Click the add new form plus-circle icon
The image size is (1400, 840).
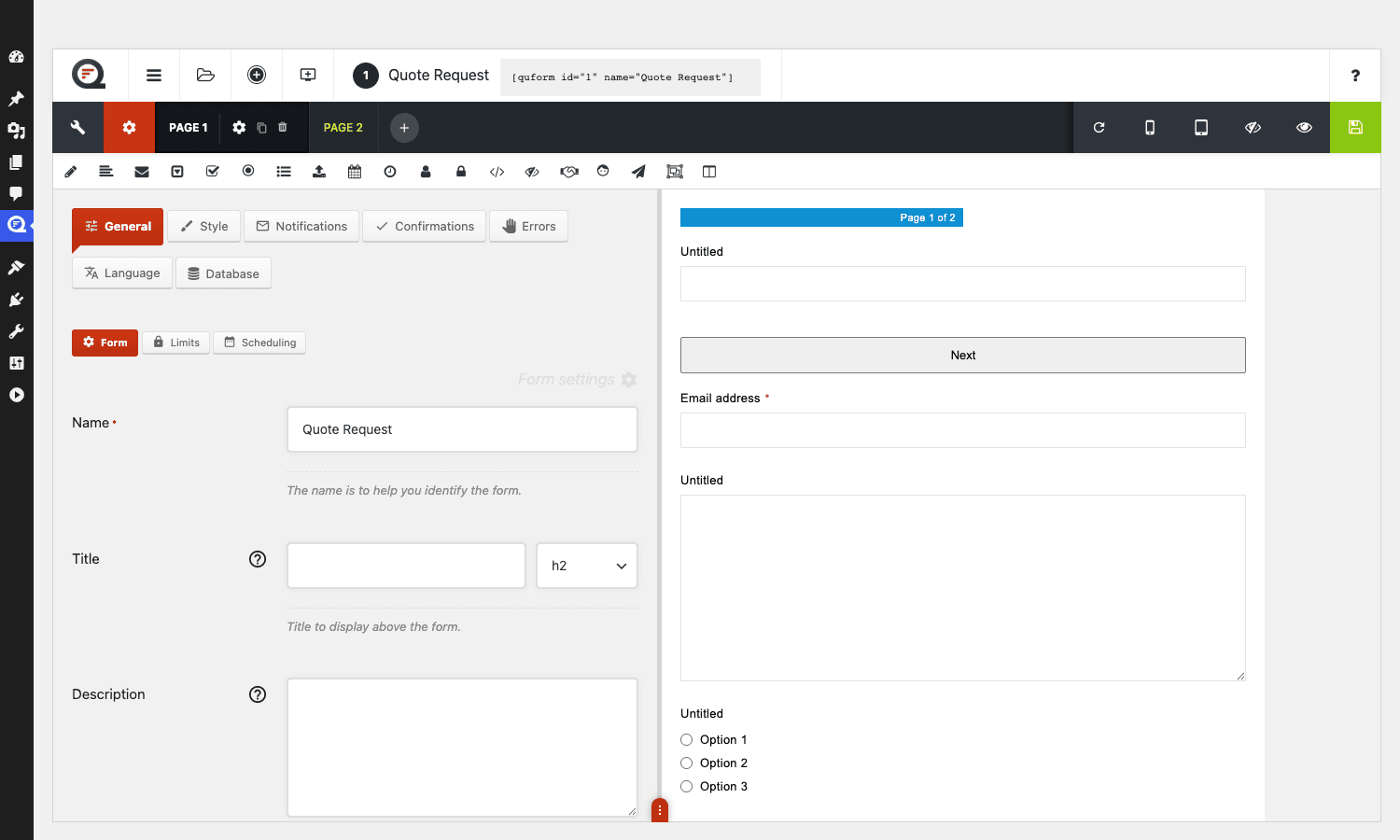pyautogui.click(x=257, y=76)
